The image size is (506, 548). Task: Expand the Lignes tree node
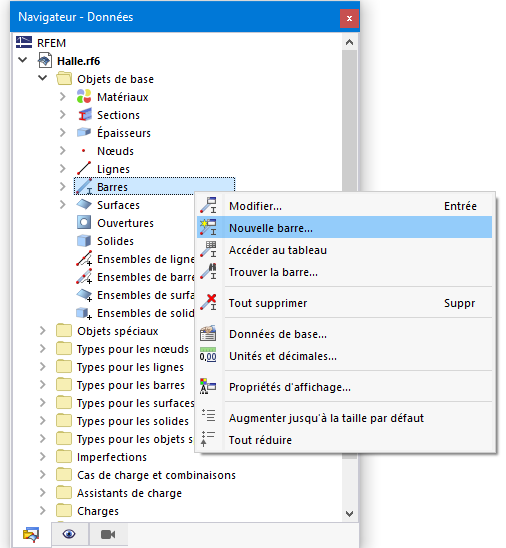63,168
